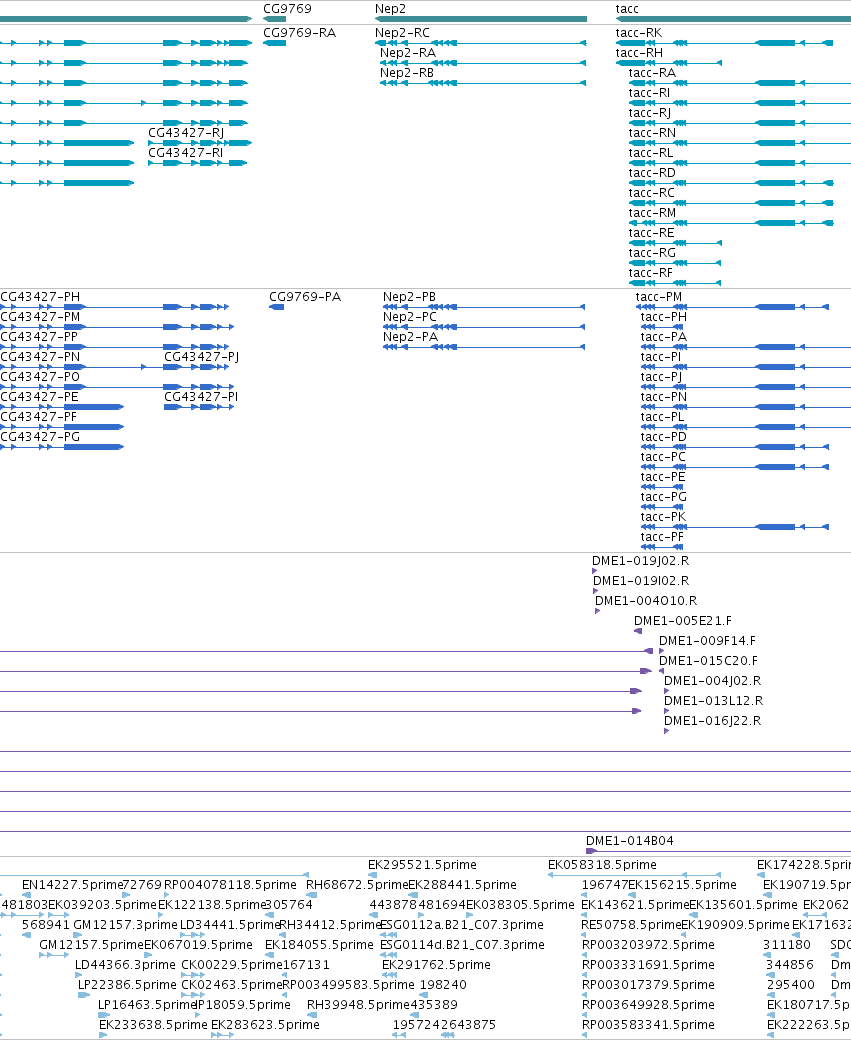851x1040 pixels.
Task: Select transcript label tacc-RN
Action: (x=652, y=133)
